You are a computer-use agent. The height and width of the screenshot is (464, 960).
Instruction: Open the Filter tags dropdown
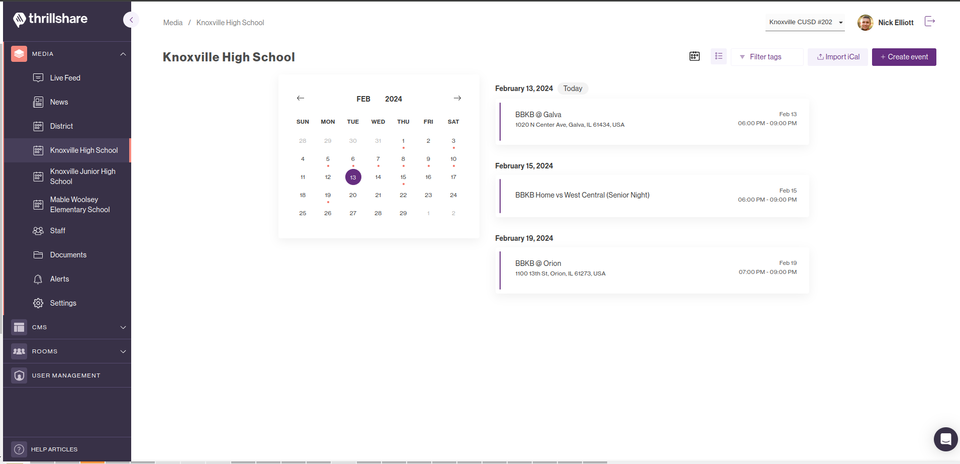point(767,57)
